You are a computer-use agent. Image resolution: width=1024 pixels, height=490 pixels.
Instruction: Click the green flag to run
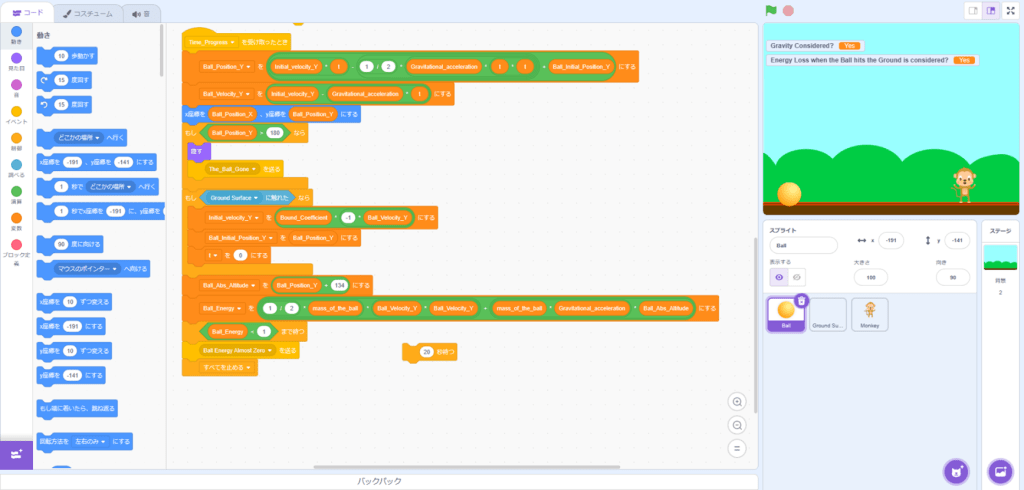(771, 10)
